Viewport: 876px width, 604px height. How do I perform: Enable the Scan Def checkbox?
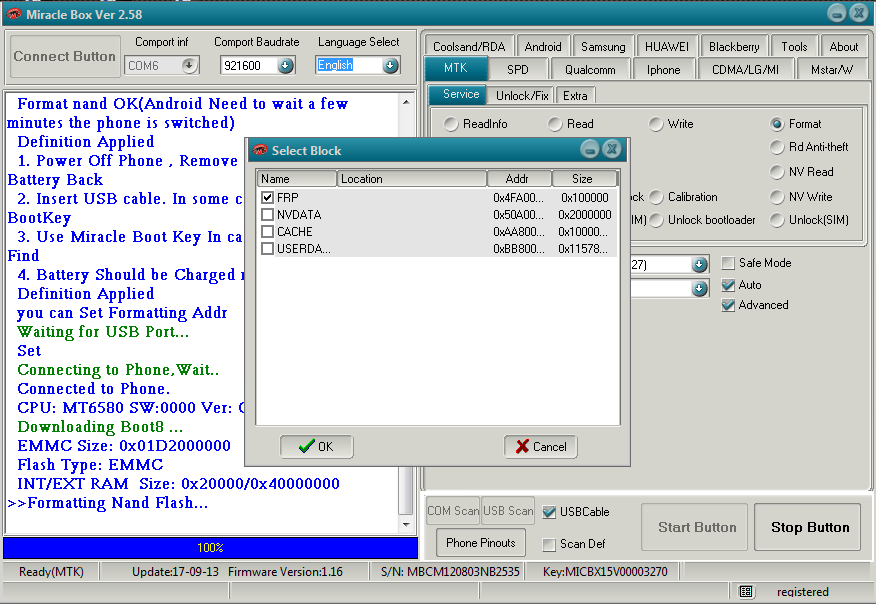tap(549, 544)
